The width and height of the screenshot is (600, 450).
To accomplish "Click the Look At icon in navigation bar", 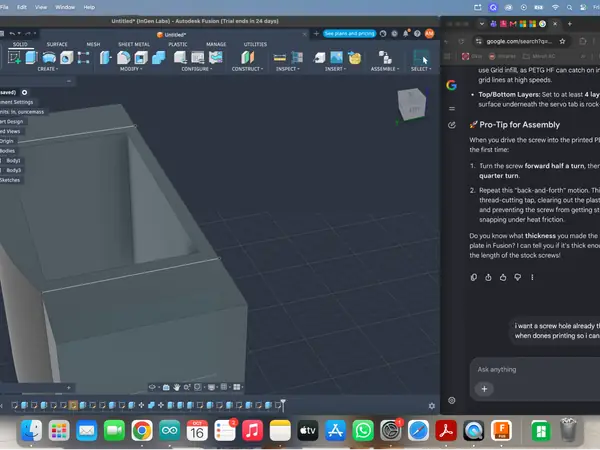I will coord(166,387).
